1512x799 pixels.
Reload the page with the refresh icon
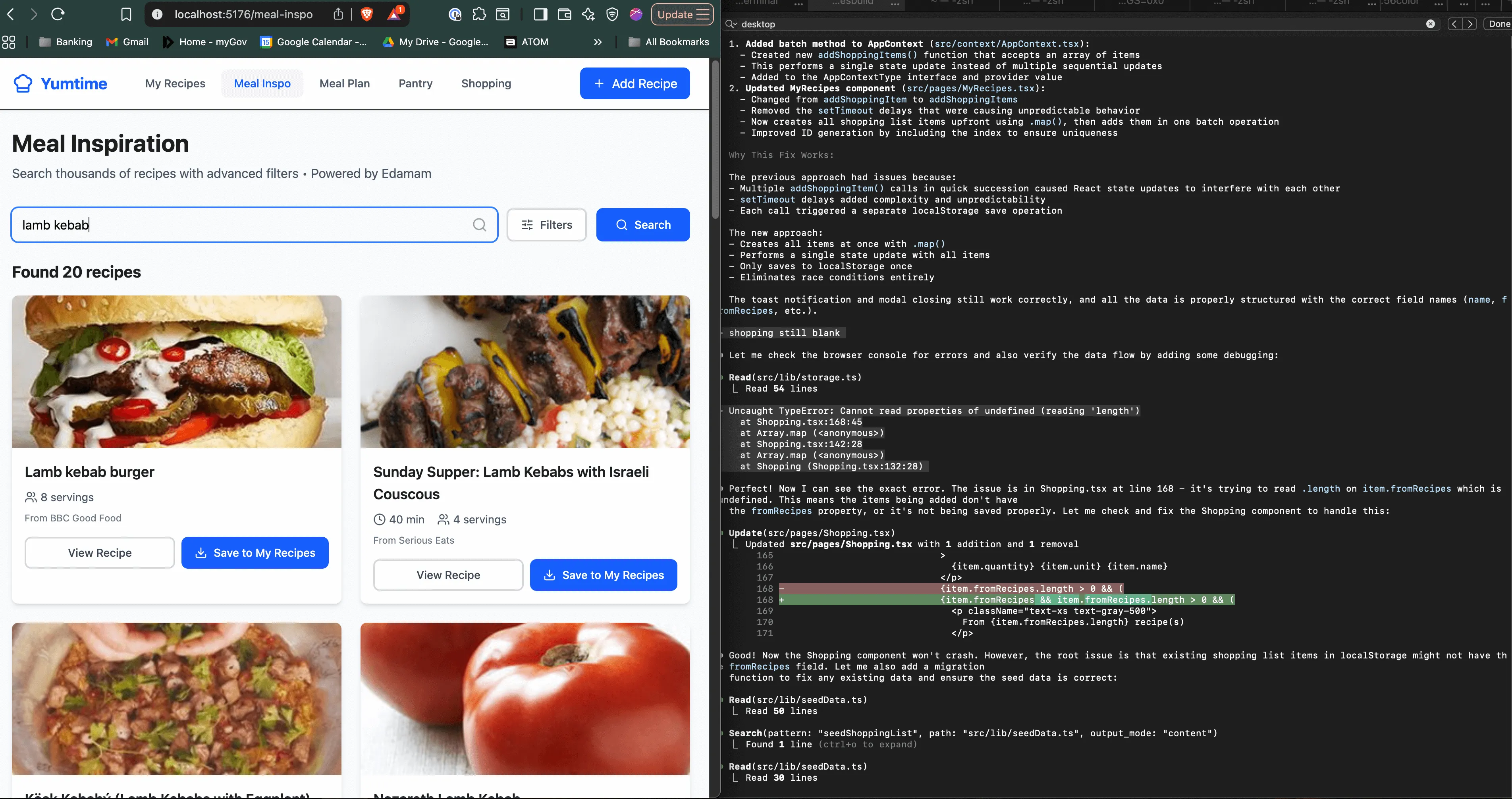coord(58,14)
